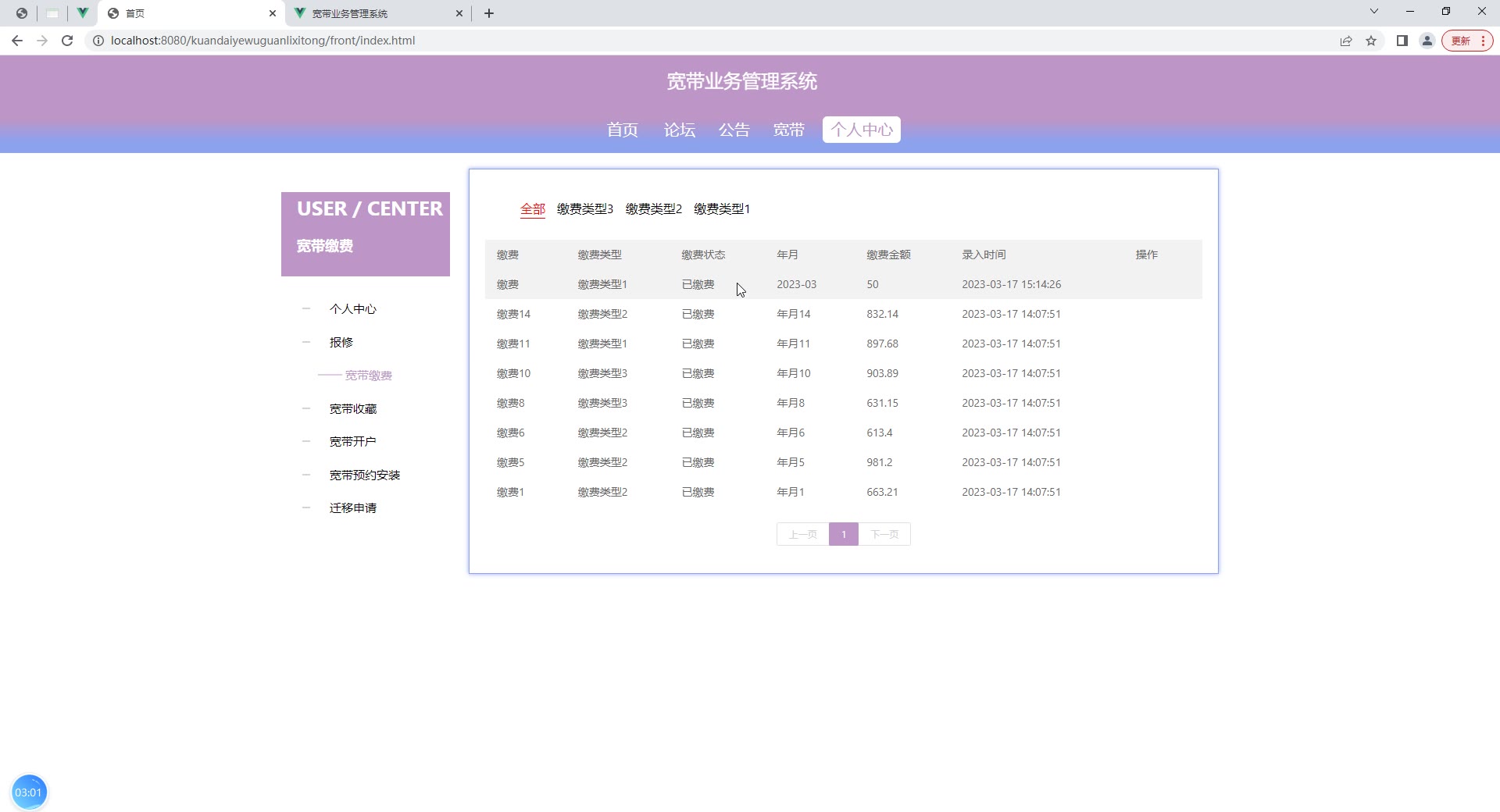Click the 录入时间 column header

tap(984, 255)
